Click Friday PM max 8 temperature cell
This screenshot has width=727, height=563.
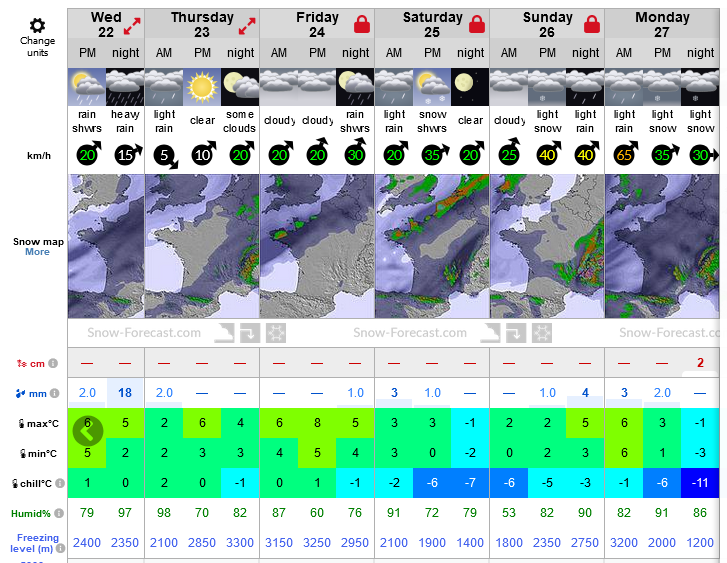click(x=317, y=423)
